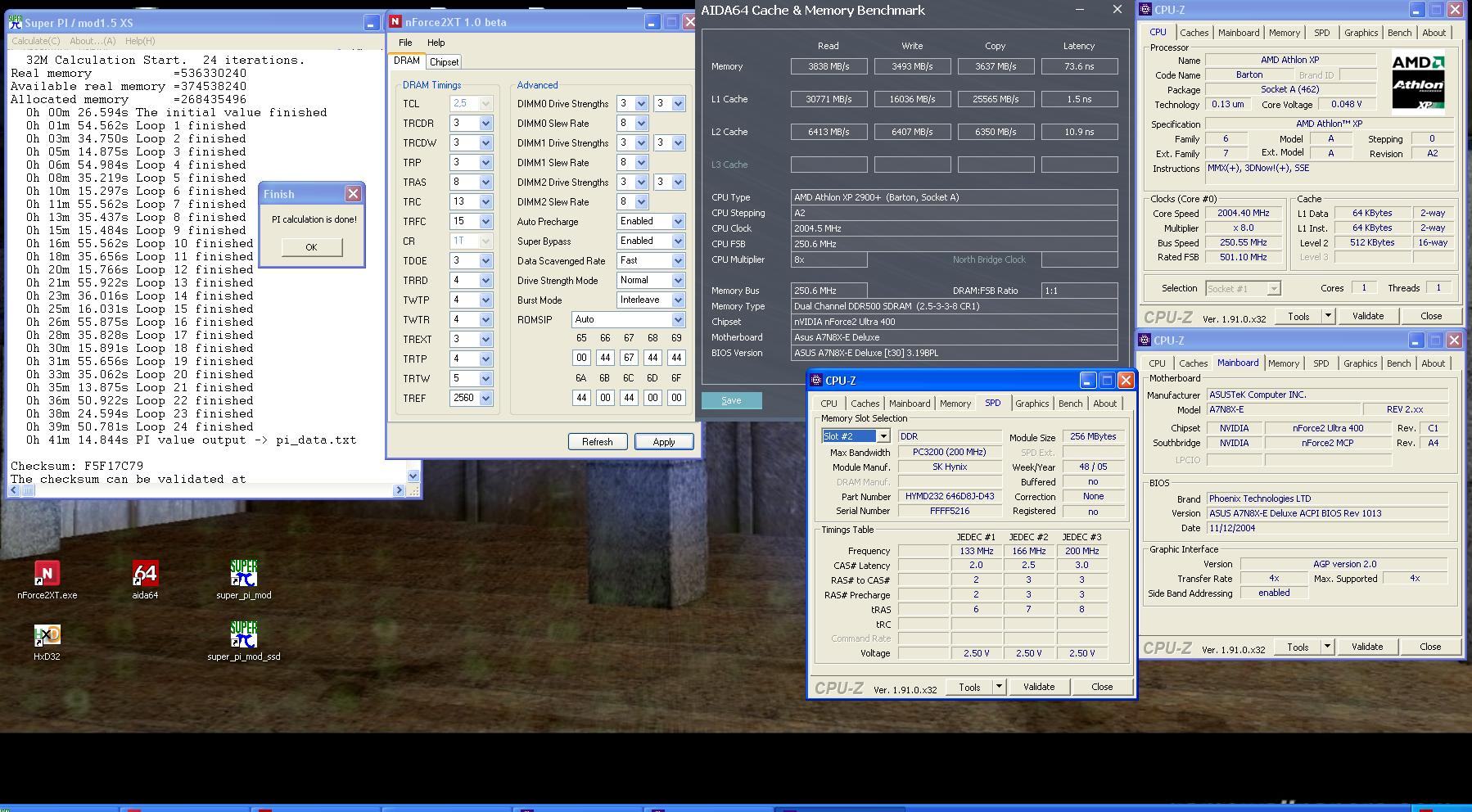Click the Super PI title bar icon
Screen dimensions: 1472x812
tap(16, 23)
